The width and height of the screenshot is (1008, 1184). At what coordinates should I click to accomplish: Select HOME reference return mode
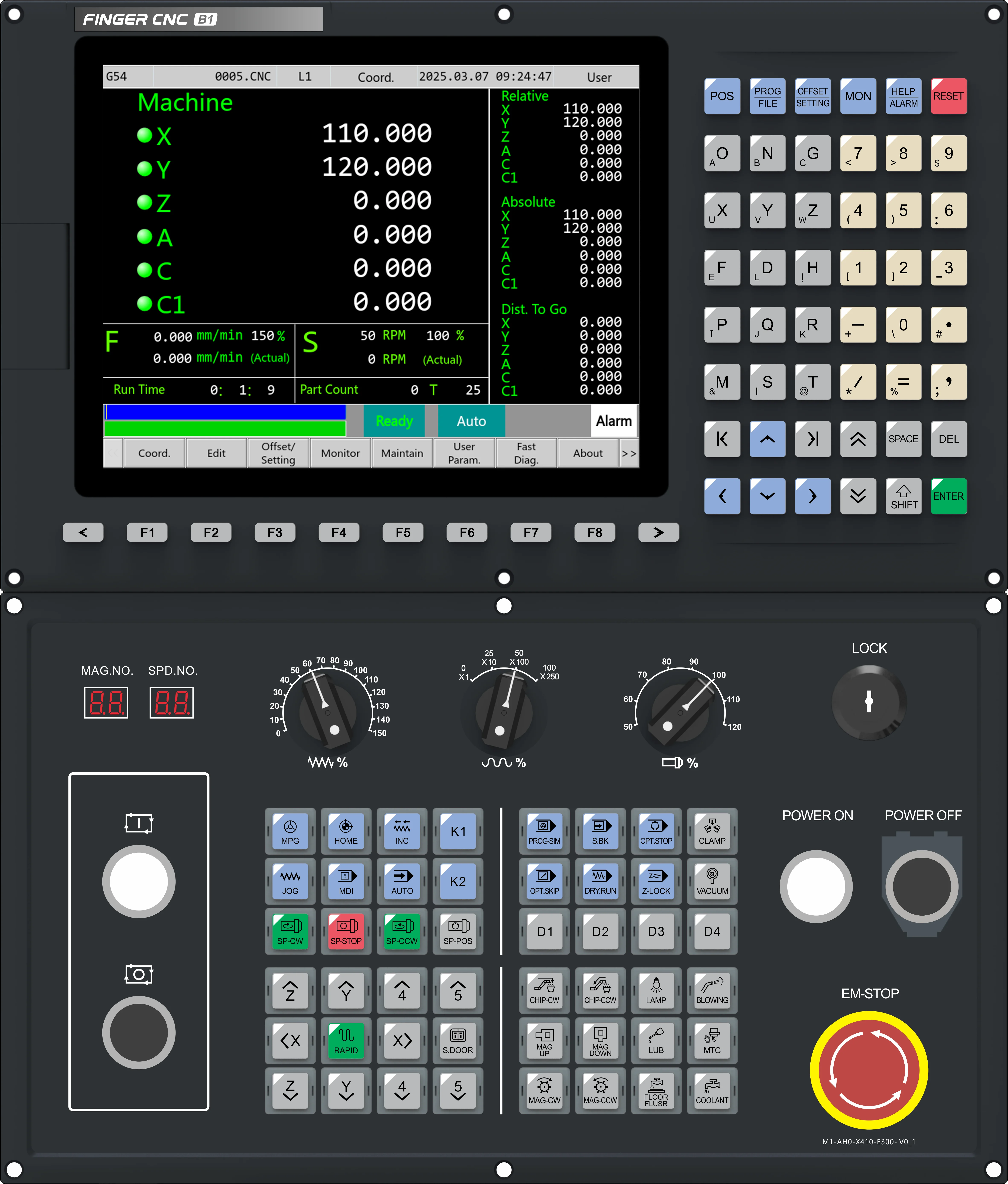(x=346, y=831)
